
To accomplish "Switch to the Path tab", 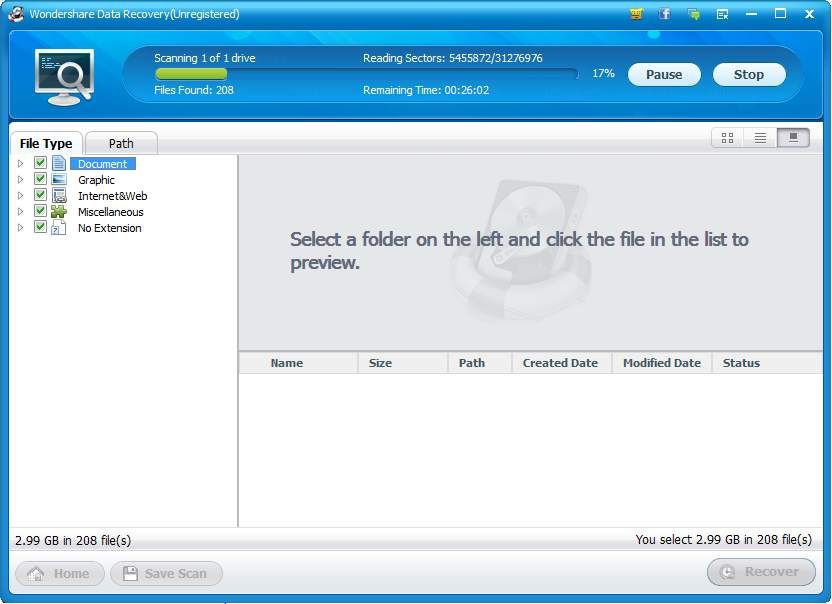I will coord(121,143).
